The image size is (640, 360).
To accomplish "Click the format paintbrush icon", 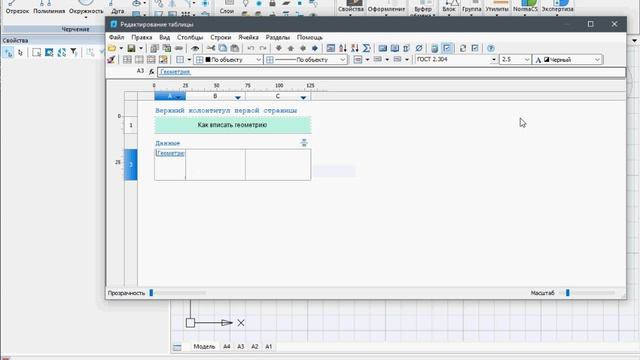I will pyautogui.click(x=111, y=60).
